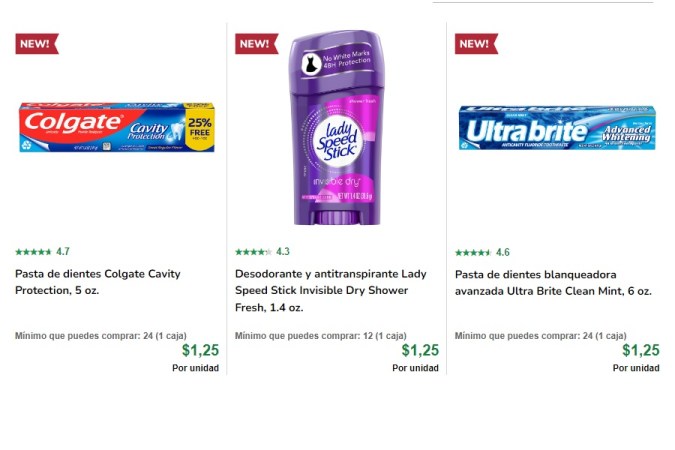This screenshot has height=450, width=675.
Task: Open 'Pasta de dientes Colgate Cavity Protection' link
Action: click(x=98, y=282)
